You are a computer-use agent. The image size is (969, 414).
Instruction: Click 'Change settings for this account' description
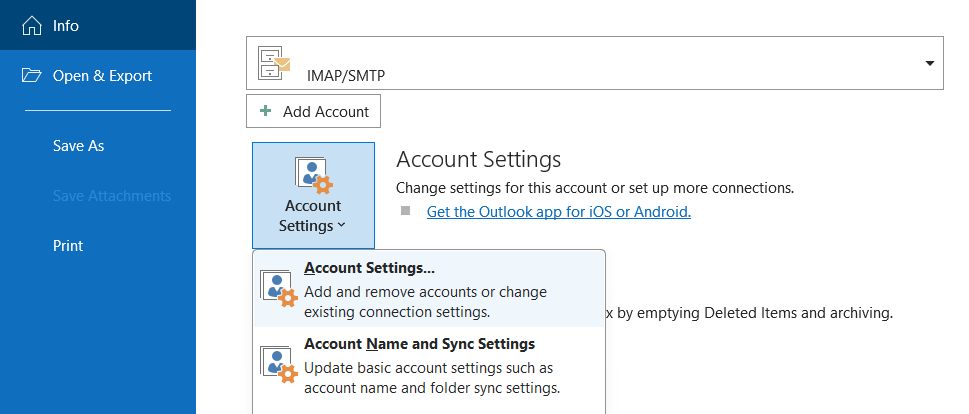(595, 187)
